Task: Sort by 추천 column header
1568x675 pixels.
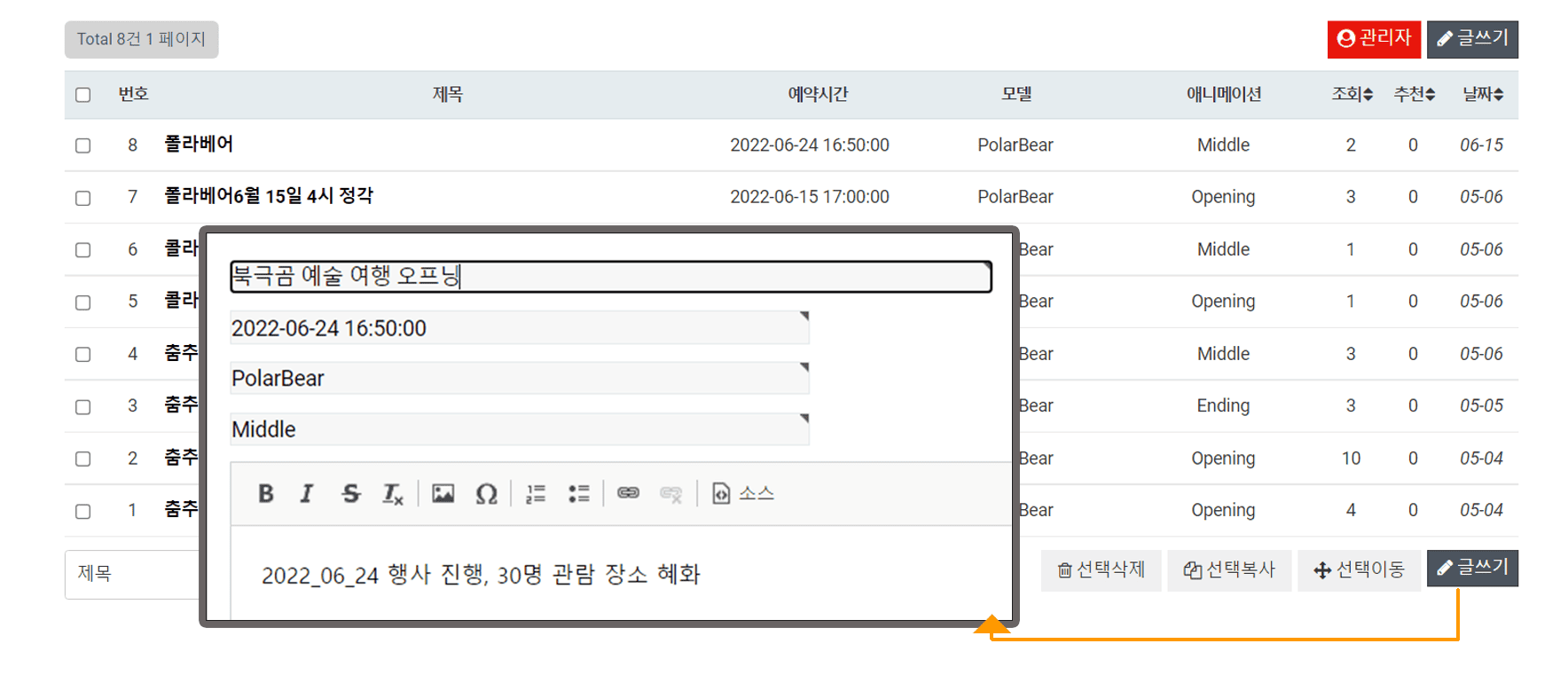Action: [x=1414, y=94]
